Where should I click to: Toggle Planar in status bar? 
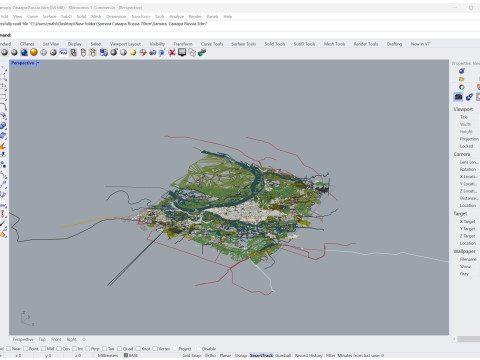tap(225, 355)
